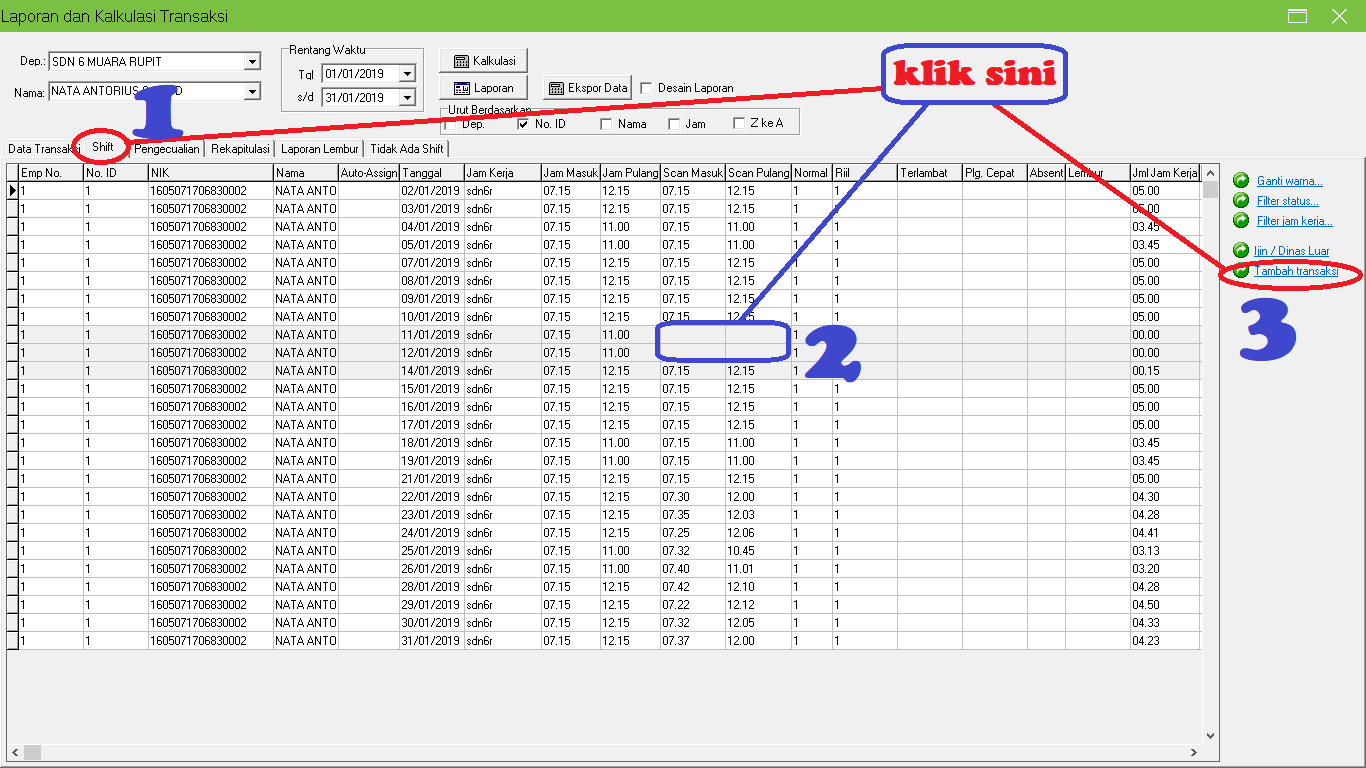Click Jml Jam Kerja value 04.41
Image resolution: width=1366 pixels, height=768 pixels.
coord(1165,533)
